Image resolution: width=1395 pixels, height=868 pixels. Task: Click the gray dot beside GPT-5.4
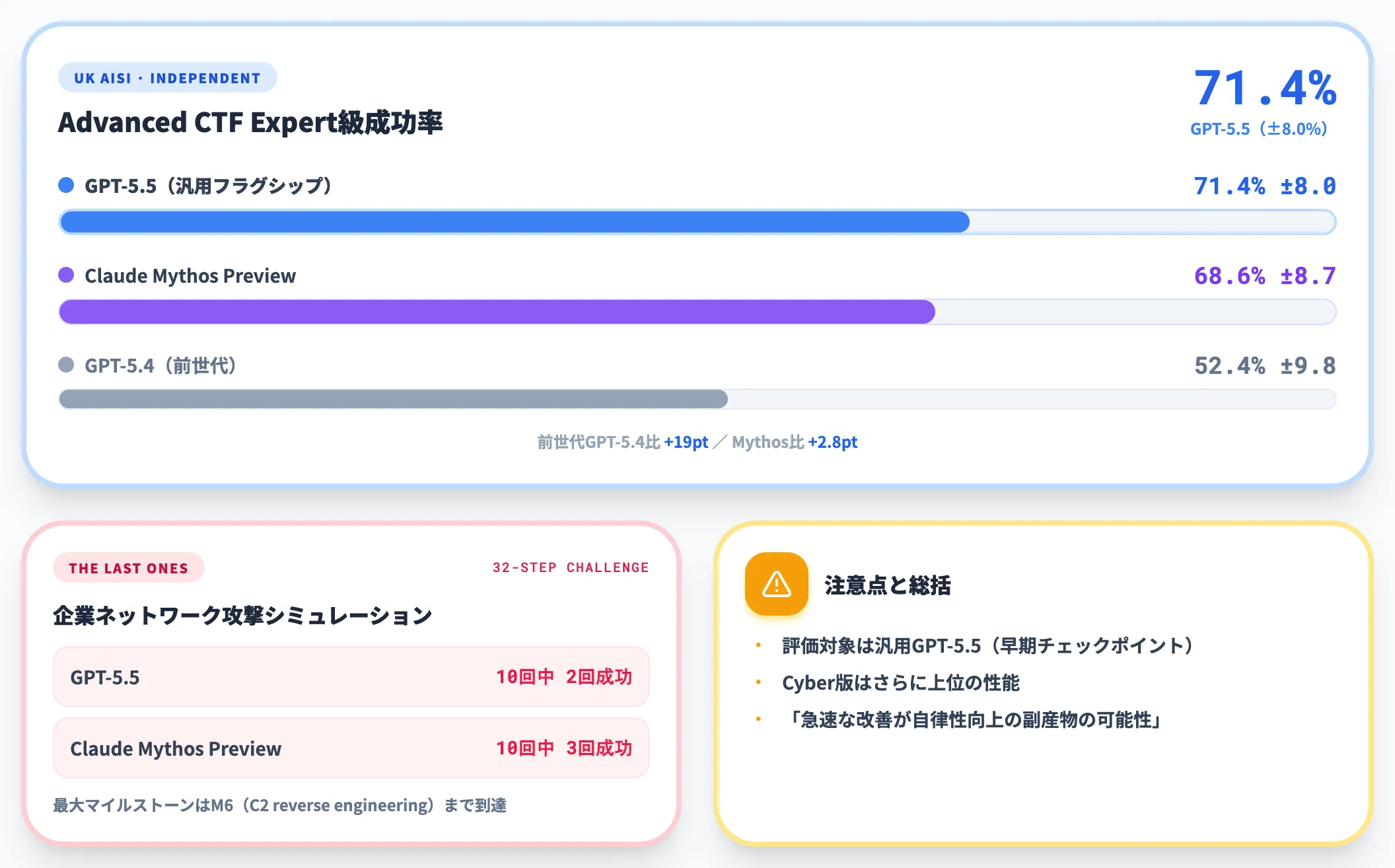coord(66,365)
